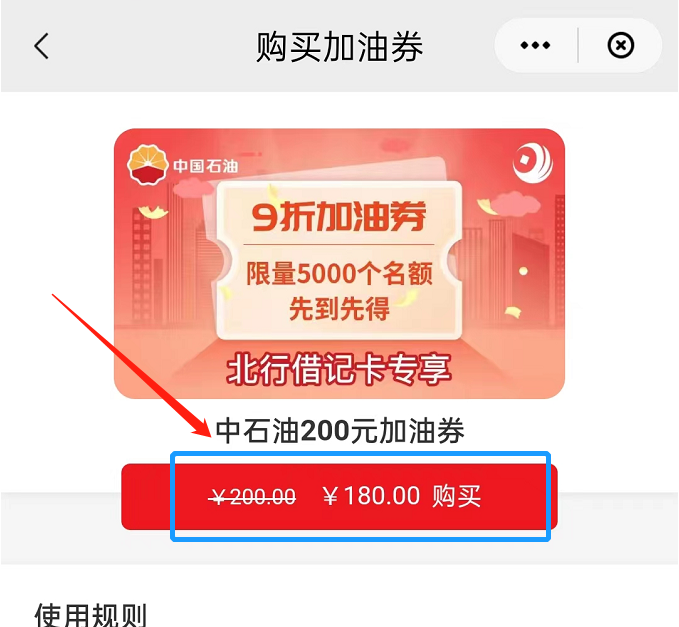Click the ¥180.00 discounted price
This screenshot has height=627, width=679.
pyautogui.click(x=372, y=496)
